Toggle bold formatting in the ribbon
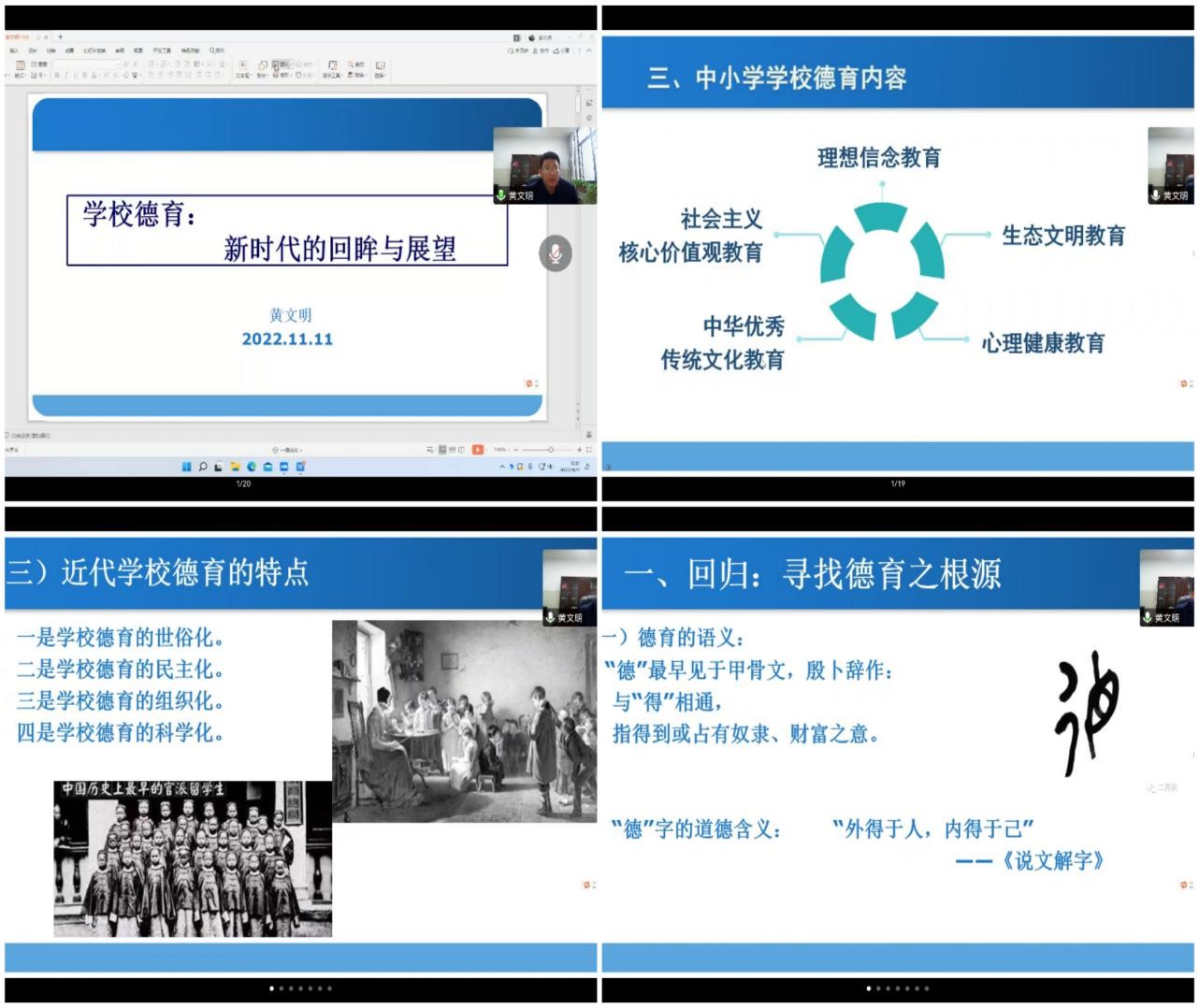This screenshot has height=1008, width=1199. coord(56,75)
